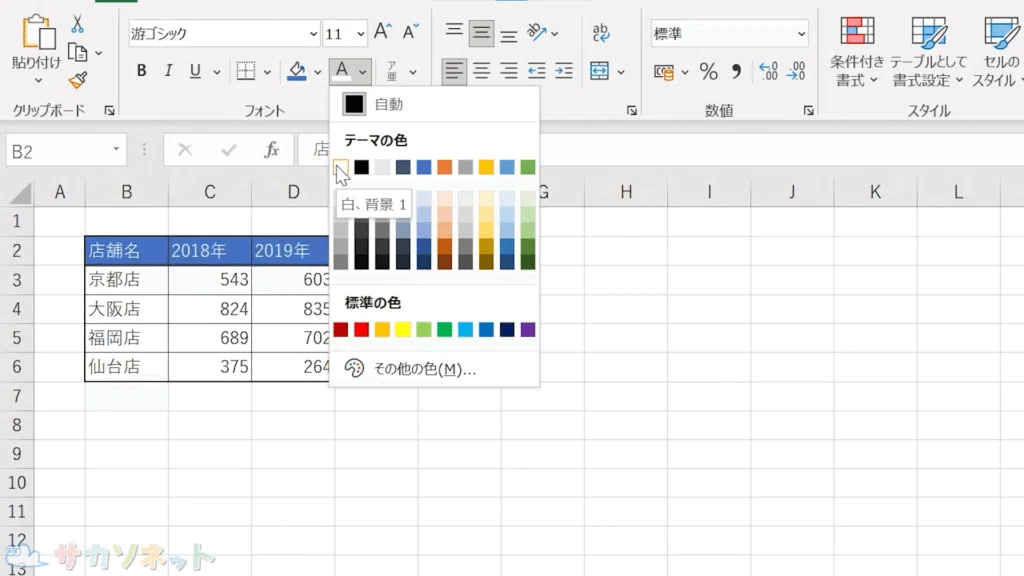This screenshot has height=576, width=1024.
Task: Pick white background 1 theme color
Action: coord(341,167)
